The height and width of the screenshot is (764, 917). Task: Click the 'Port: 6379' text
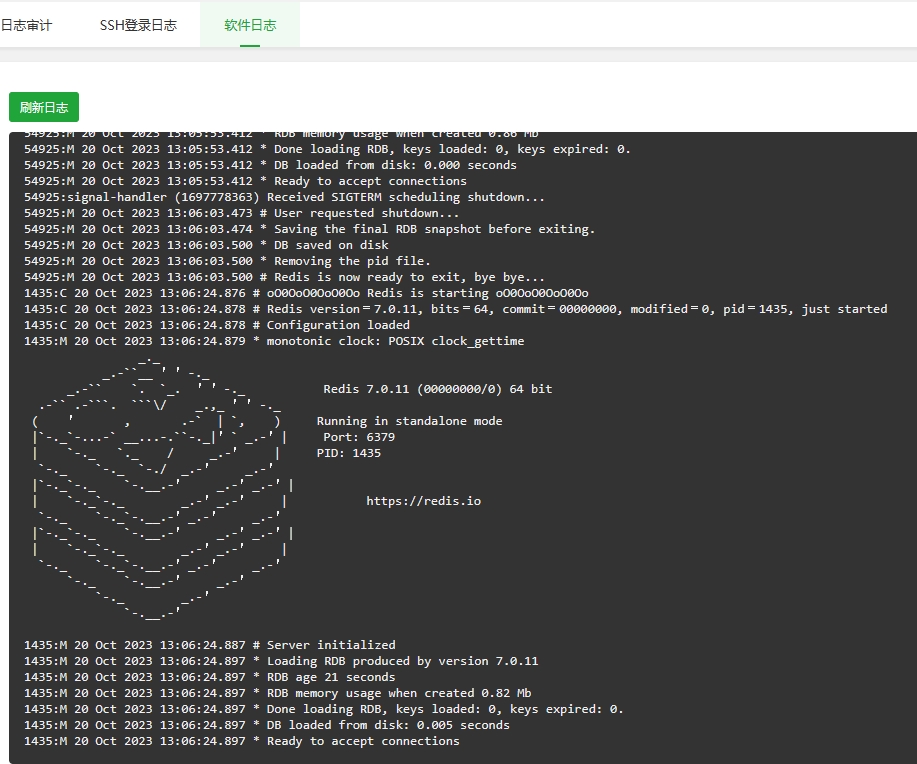(358, 437)
